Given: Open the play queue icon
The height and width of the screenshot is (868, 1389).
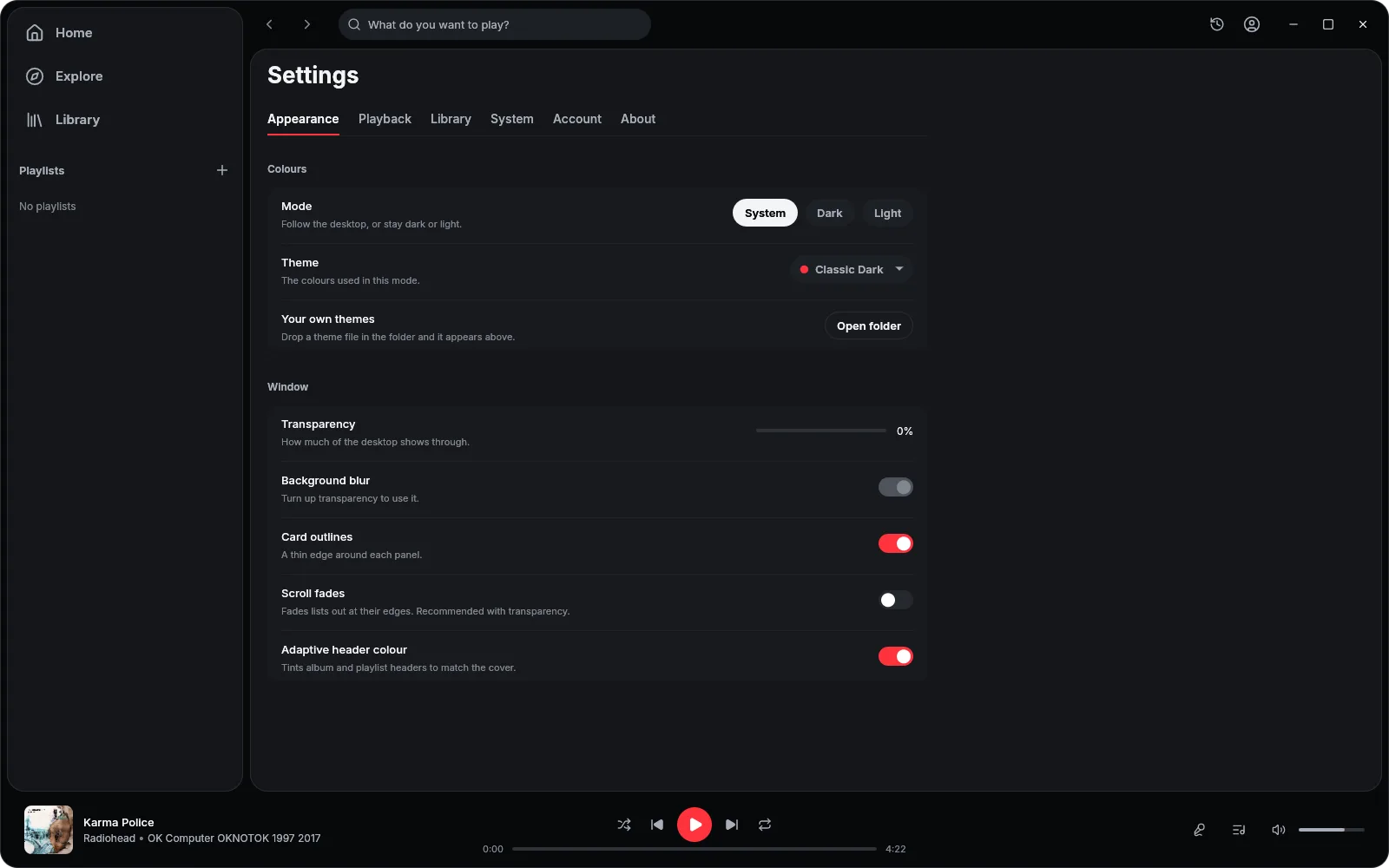Looking at the screenshot, I should (1239, 830).
